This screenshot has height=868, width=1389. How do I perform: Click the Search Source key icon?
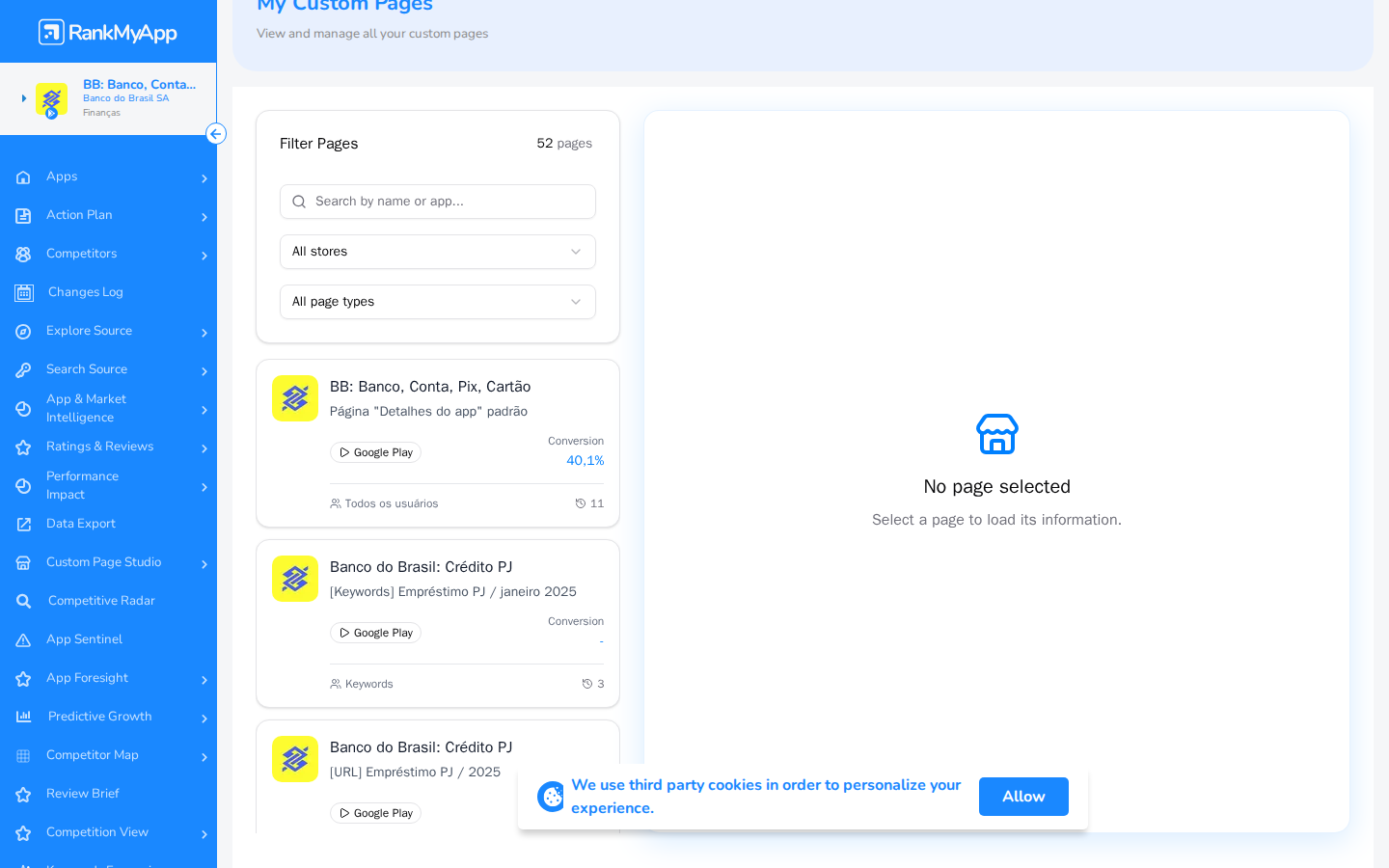23,370
